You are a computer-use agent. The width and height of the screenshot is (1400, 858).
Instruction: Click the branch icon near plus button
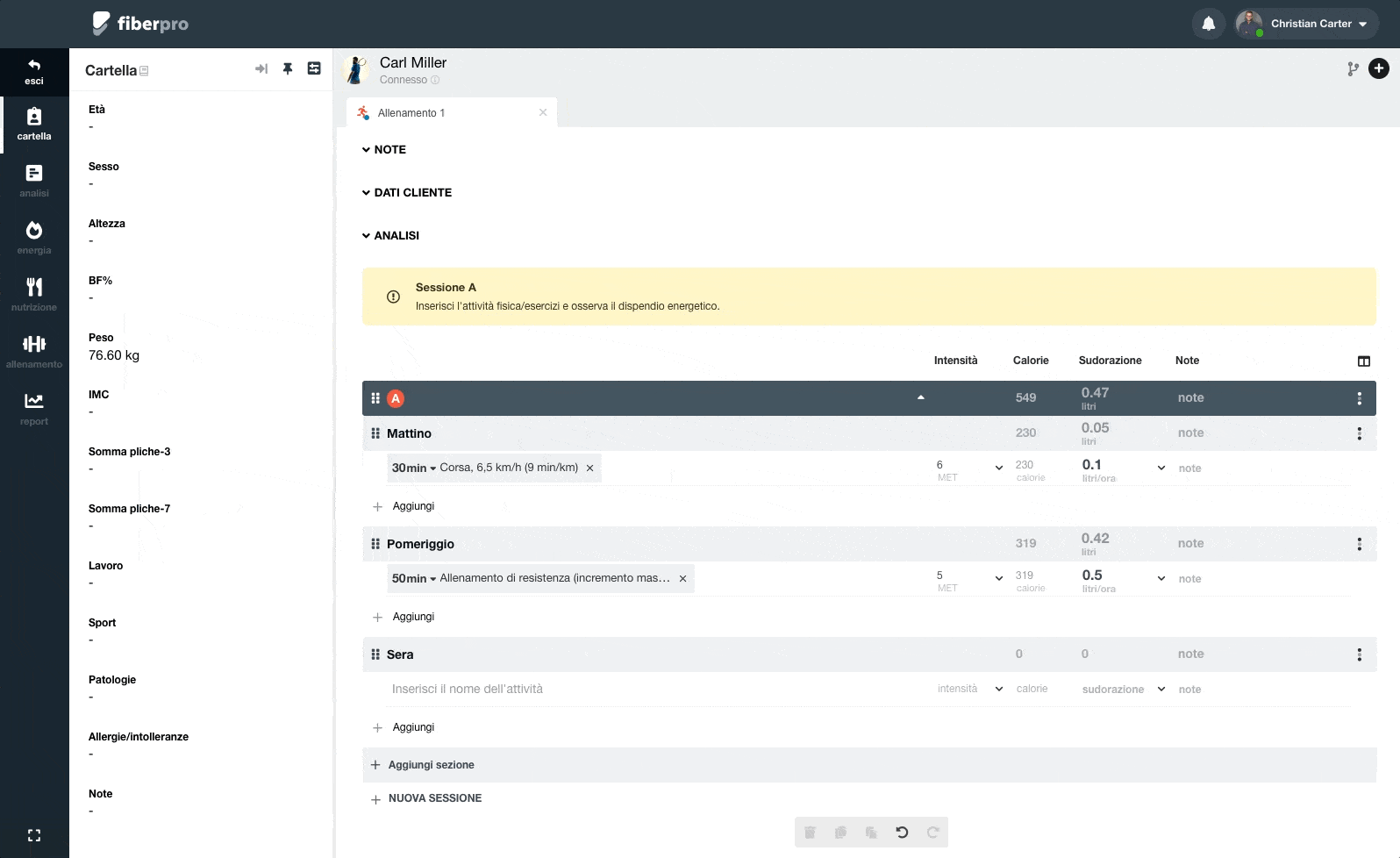1354,68
